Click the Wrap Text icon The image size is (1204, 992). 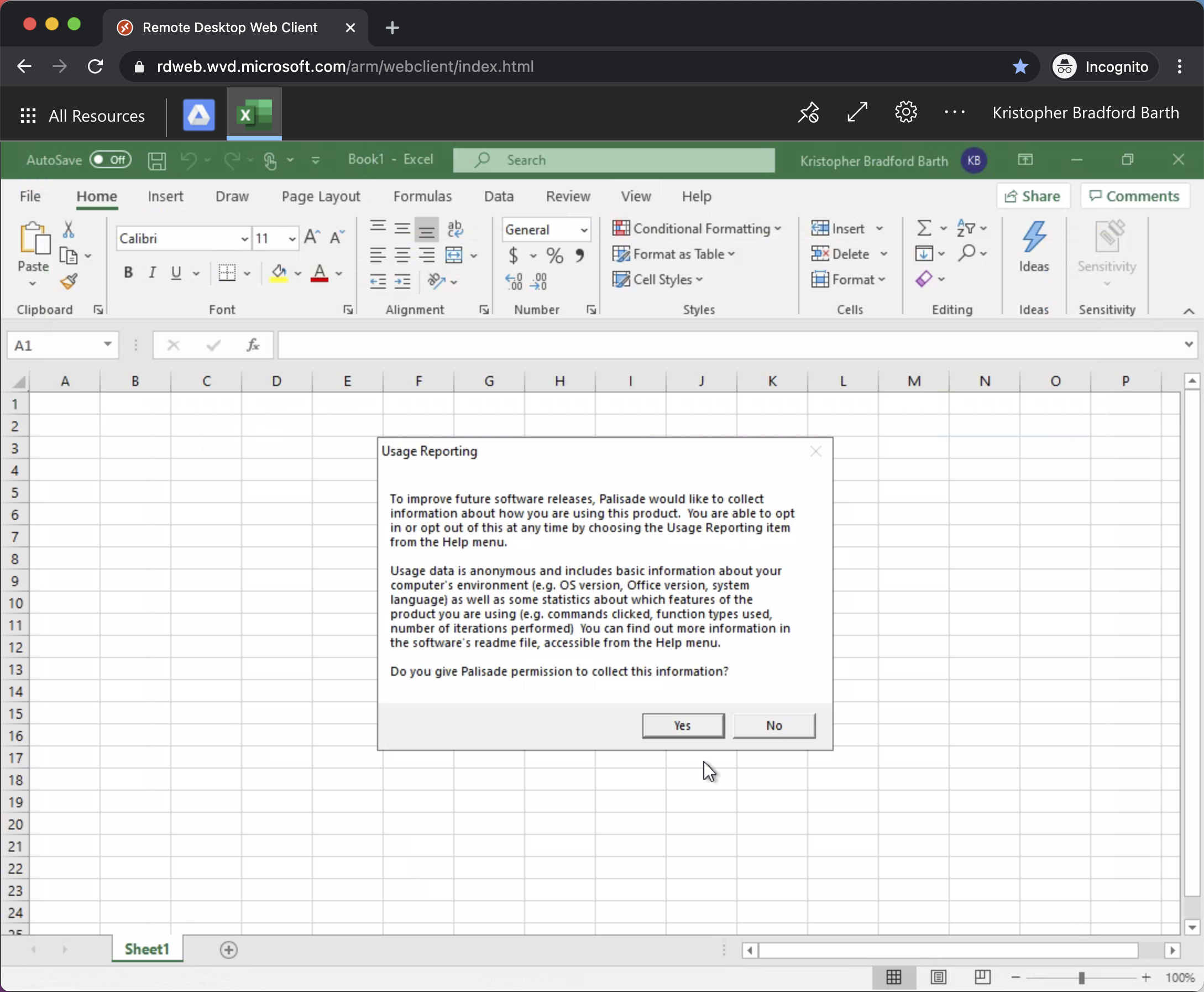[x=455, y=228]
